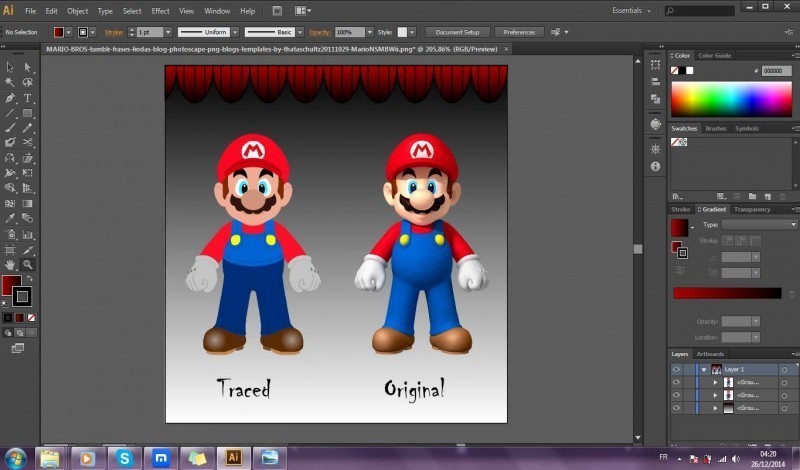Select the Zoom magnifier tool

pyautogui.click(x=28, y=264)
